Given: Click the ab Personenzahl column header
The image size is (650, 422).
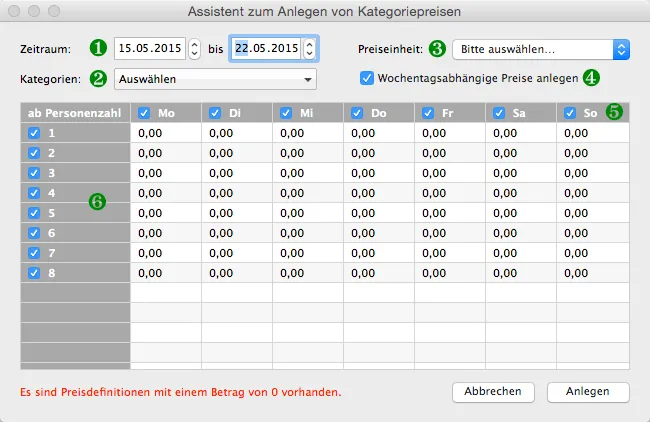Looking at the screenshot, I should 75,113.
